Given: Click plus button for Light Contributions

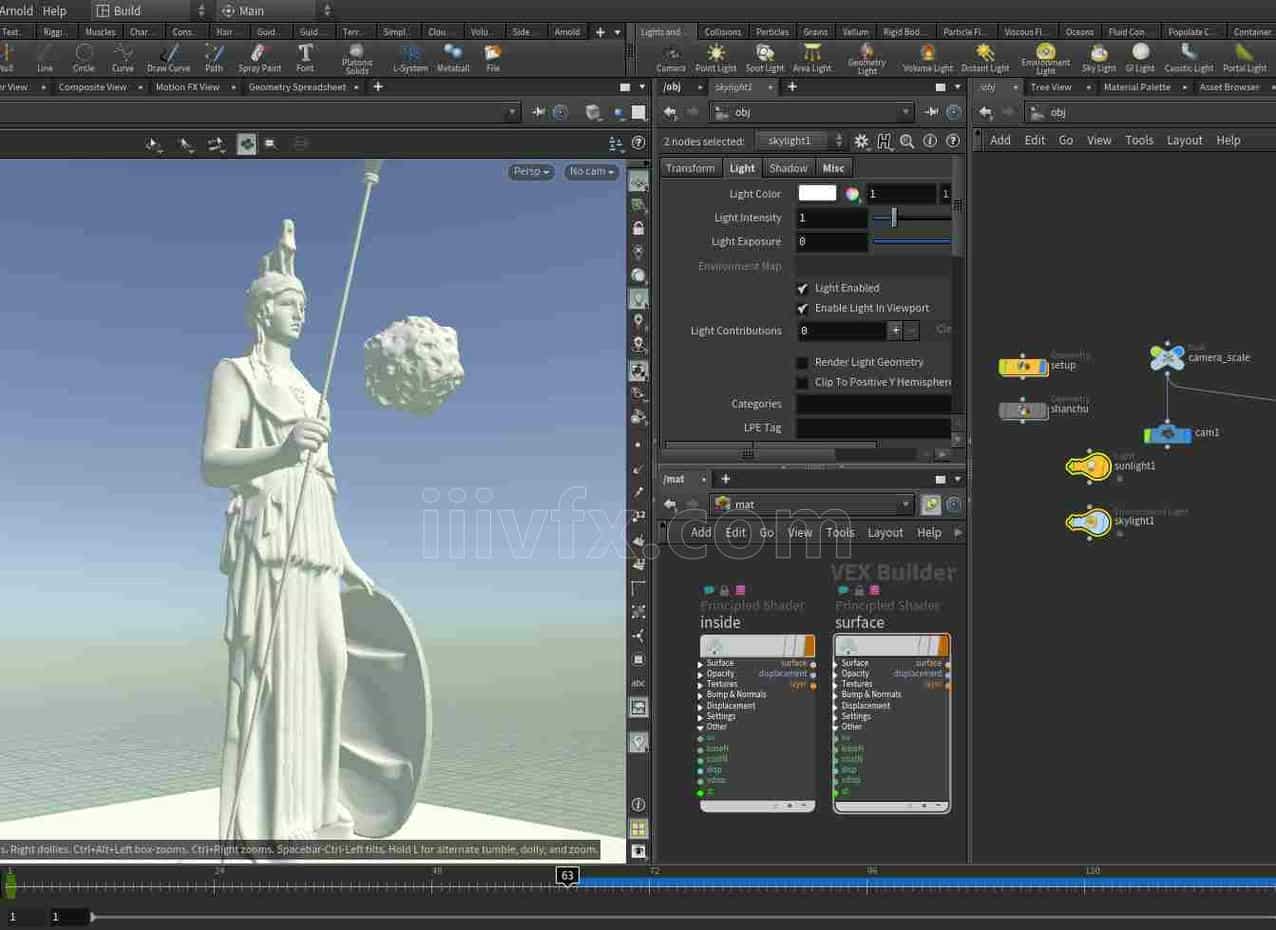Looking at the screenshot, I should (x=895, y=330).
